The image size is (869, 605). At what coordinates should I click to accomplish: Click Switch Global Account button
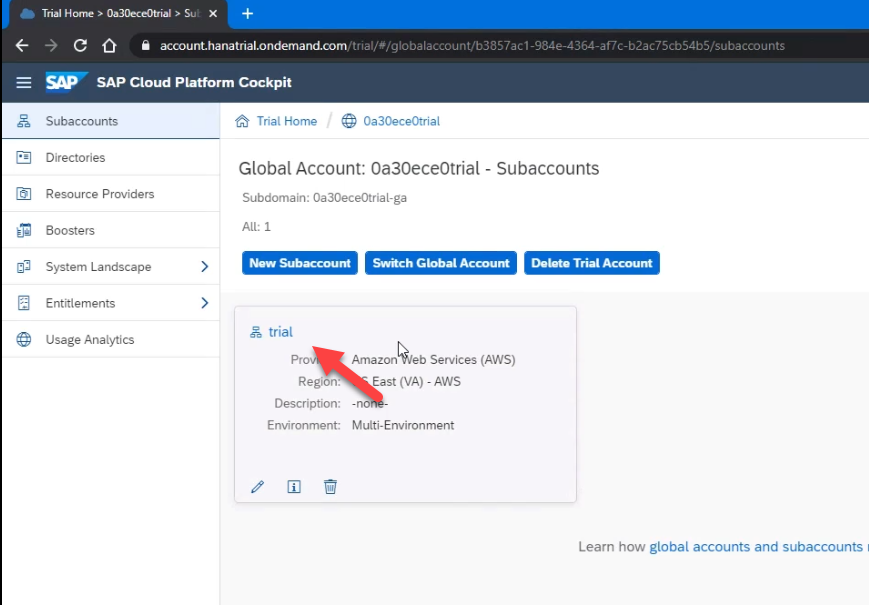coord(441,263)
